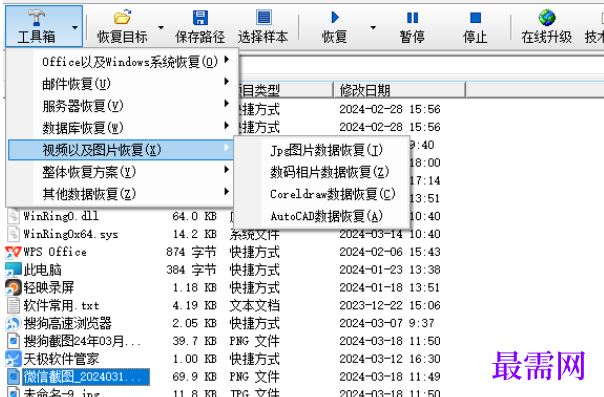
Task: Select the WinRing0.dll file name
Action: point(61,216)
